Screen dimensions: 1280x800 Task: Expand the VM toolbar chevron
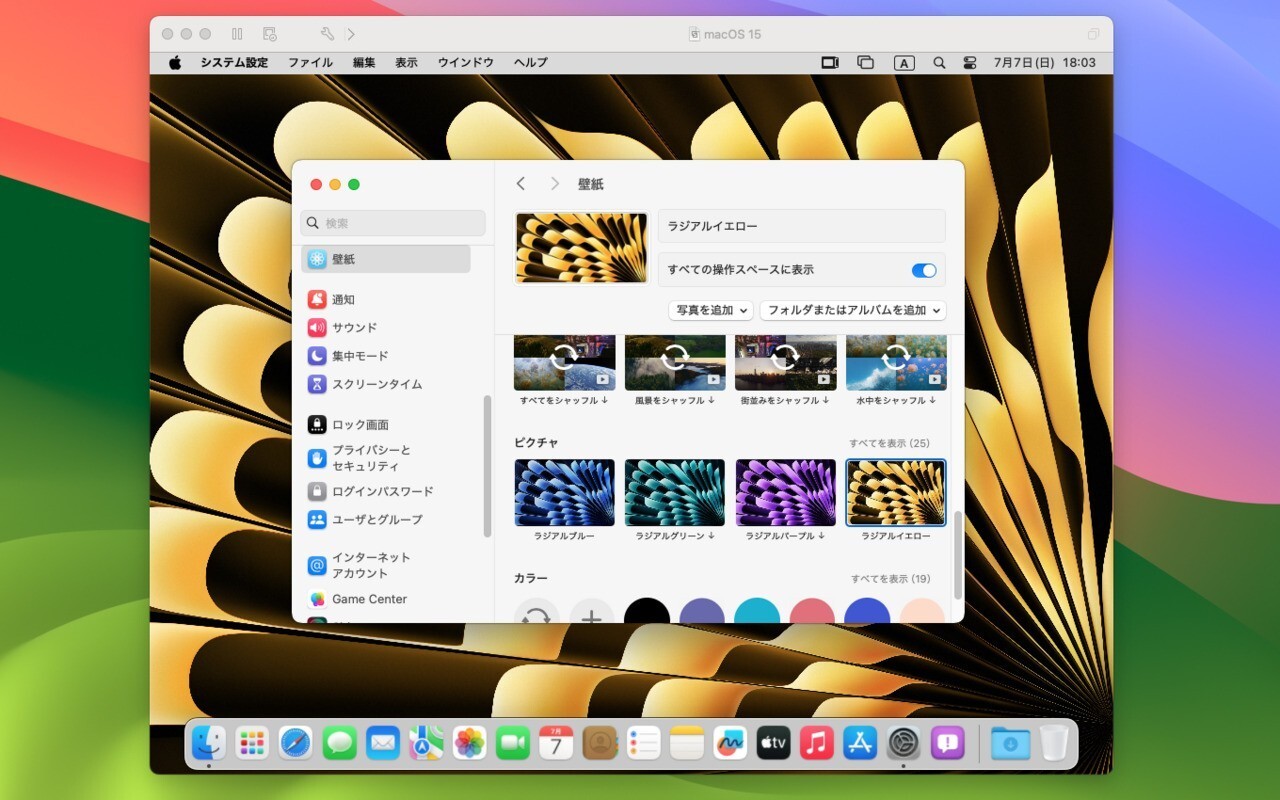[351, 34]
